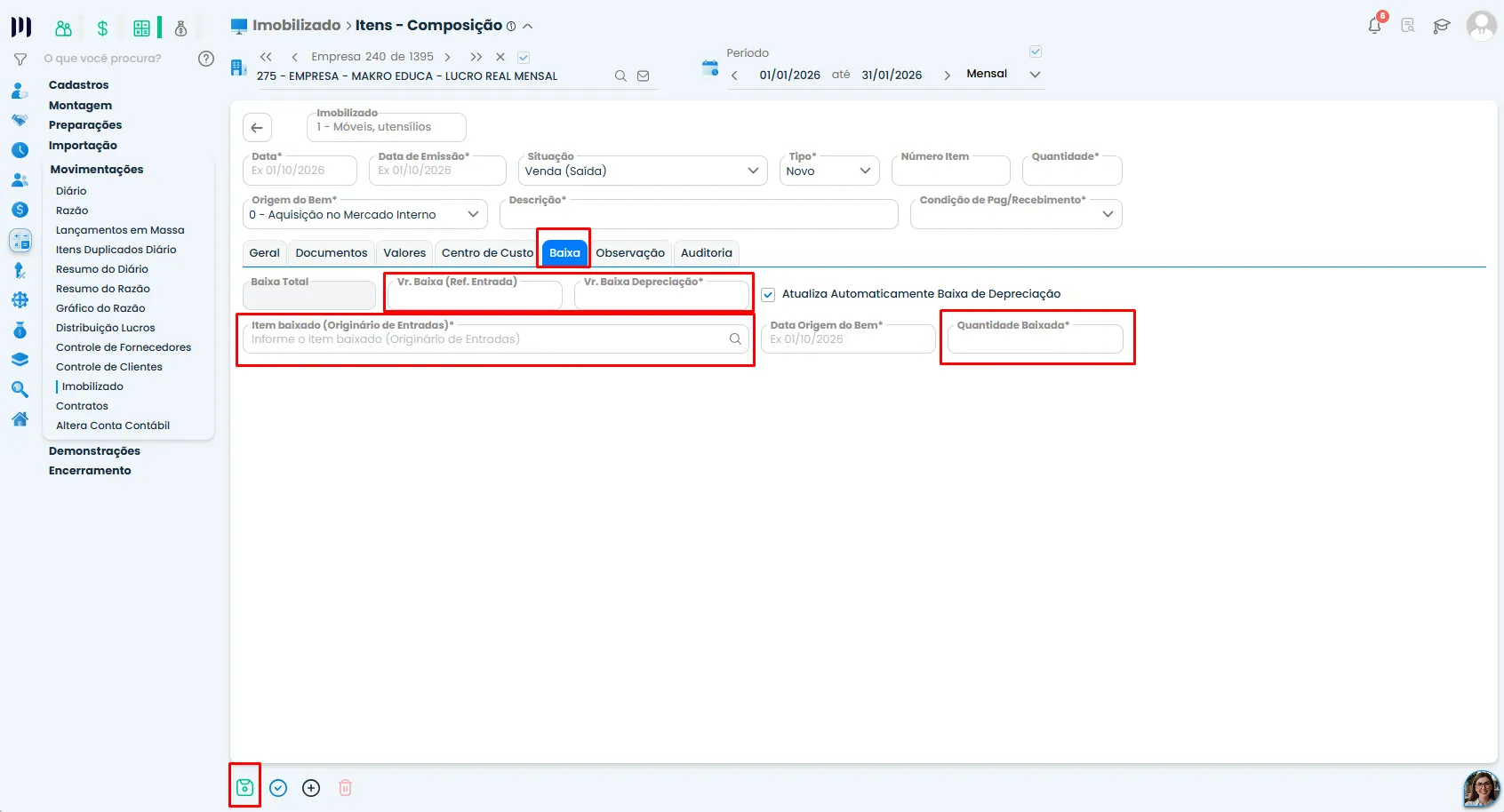Switch to the Documentos tab
Screen dimensions: 1504x812
tap(332, 253)
